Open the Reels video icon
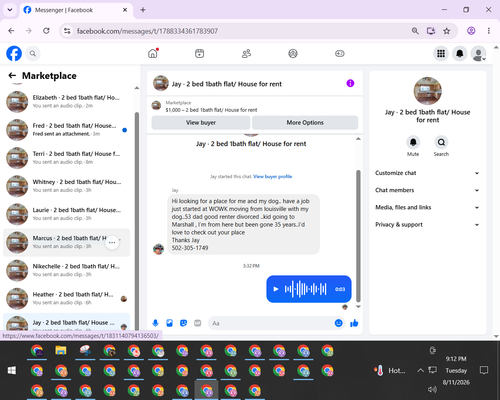The height and width of the screenshot is (400, 500). pos(199,53)
